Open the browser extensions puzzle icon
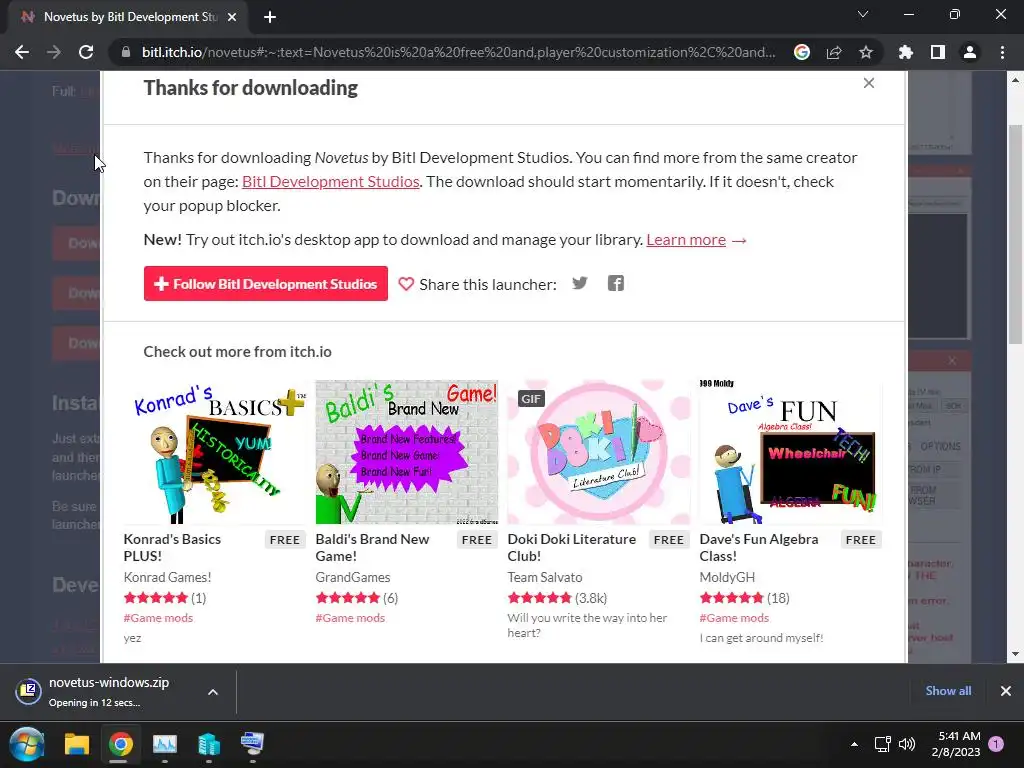1024x768 pixels. (x=906, y=52)
